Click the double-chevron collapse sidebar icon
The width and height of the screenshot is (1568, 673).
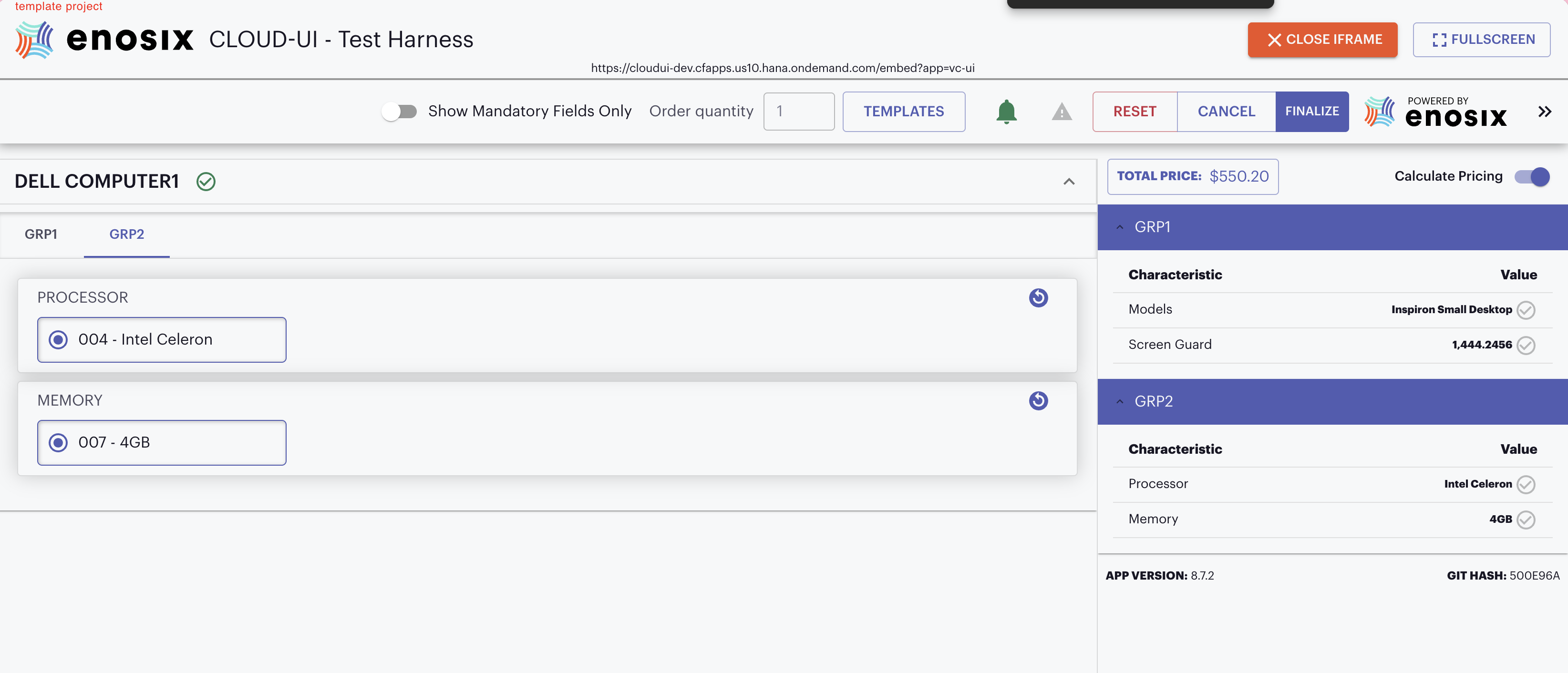coord(1544,112)
